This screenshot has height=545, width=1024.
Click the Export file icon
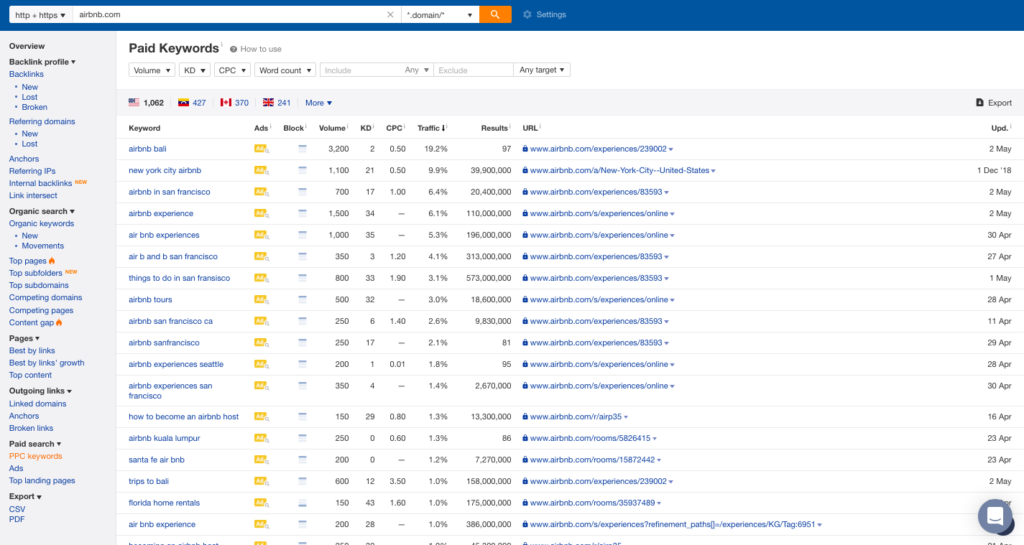click(980, 102)
